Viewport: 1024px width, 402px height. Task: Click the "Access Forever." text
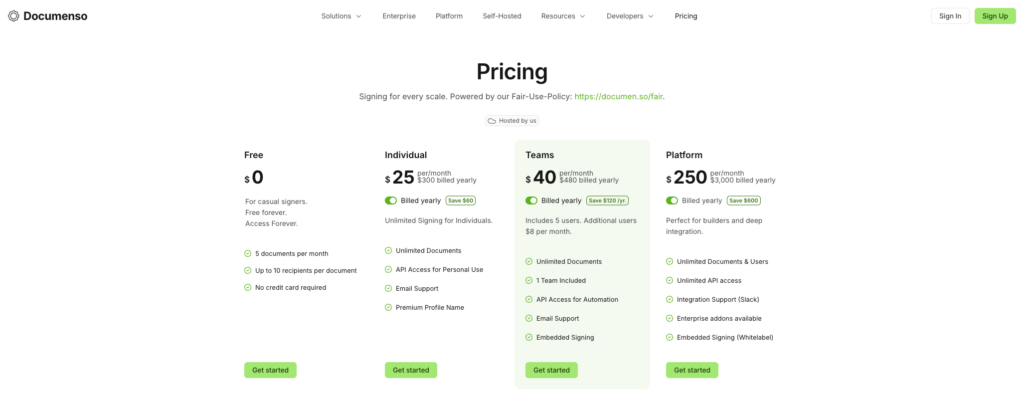point(272,223)
